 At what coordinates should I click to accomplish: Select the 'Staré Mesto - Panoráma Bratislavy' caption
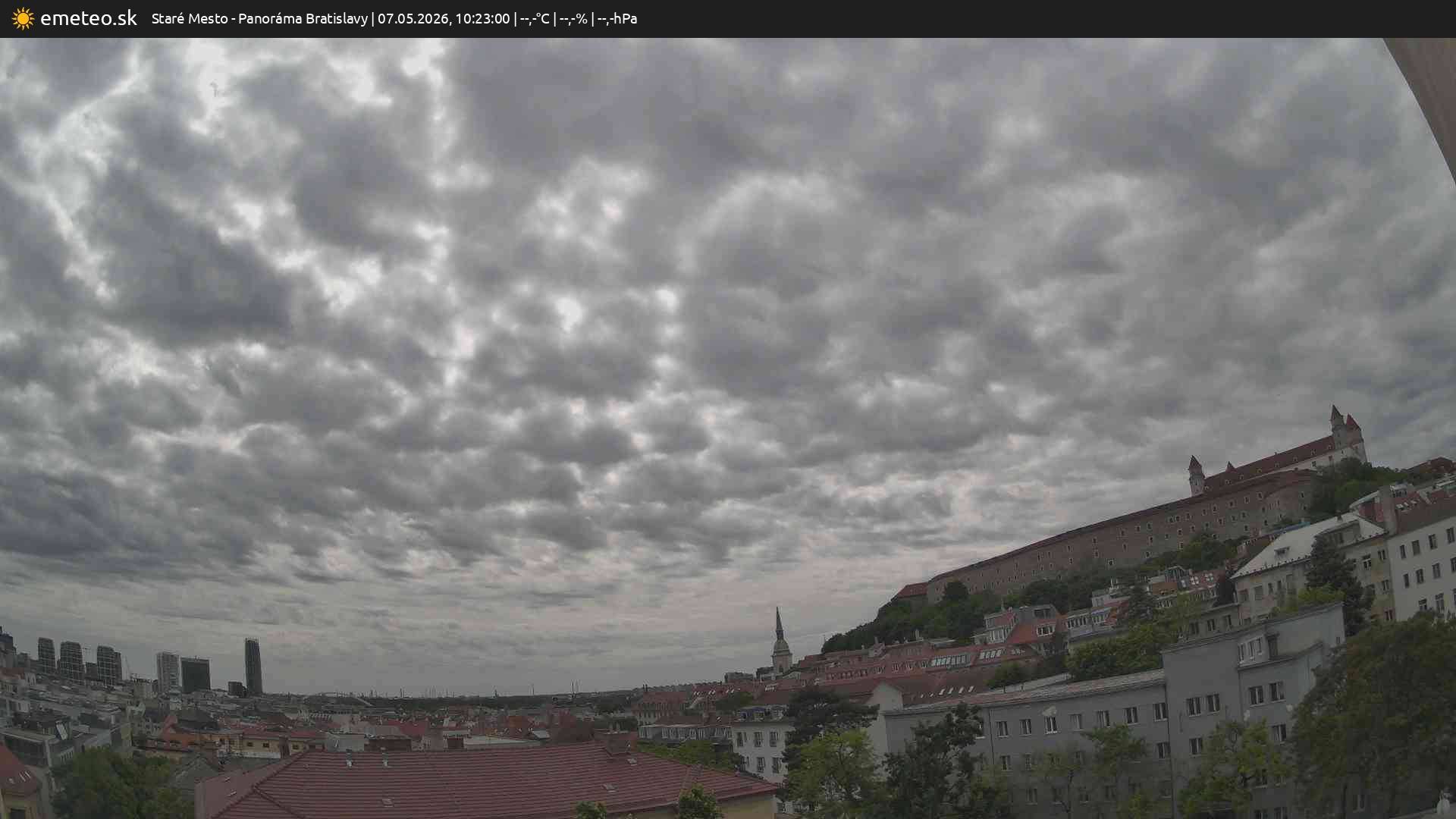click(259, 19)
